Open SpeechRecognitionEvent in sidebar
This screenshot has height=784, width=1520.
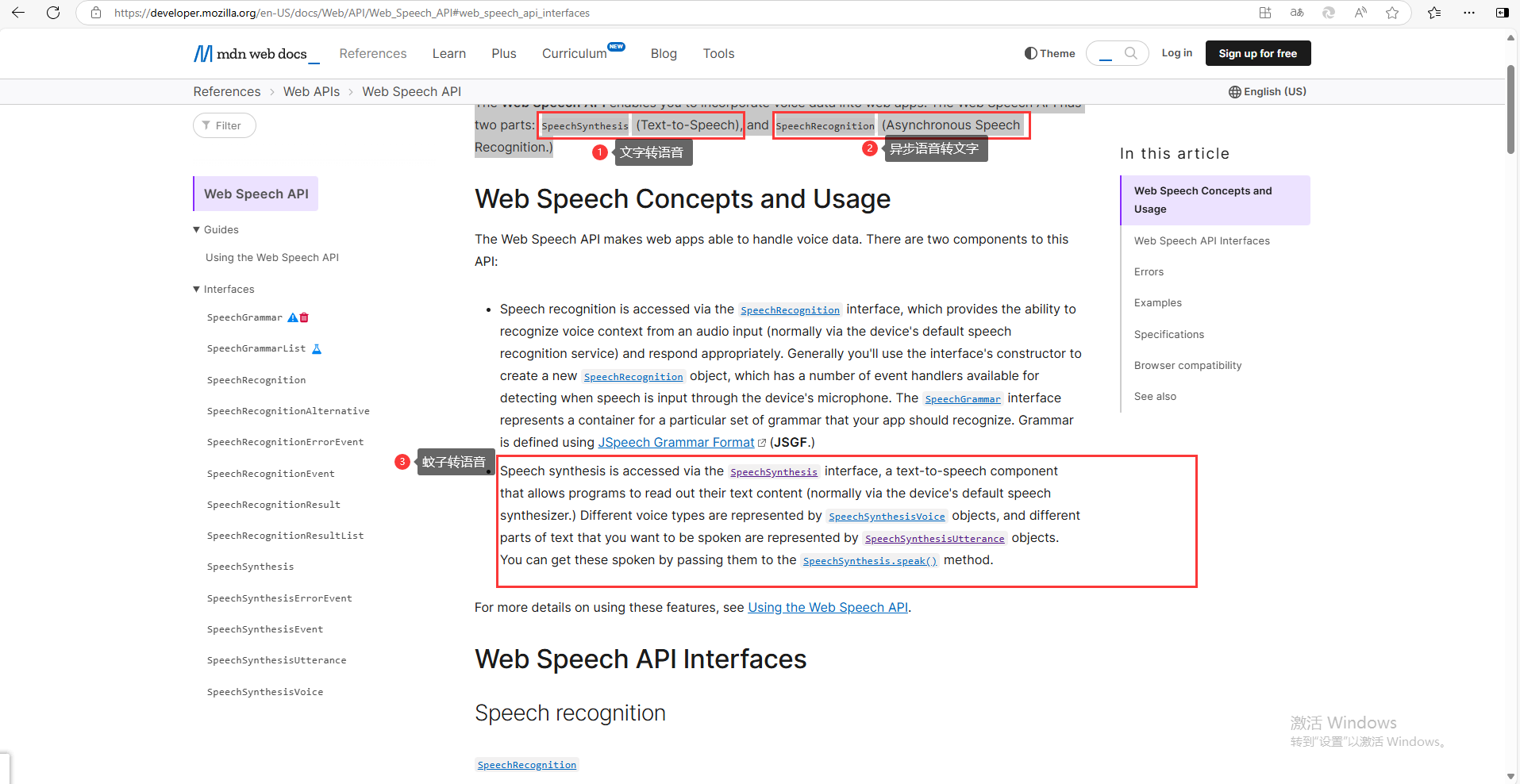coord(271,474)
